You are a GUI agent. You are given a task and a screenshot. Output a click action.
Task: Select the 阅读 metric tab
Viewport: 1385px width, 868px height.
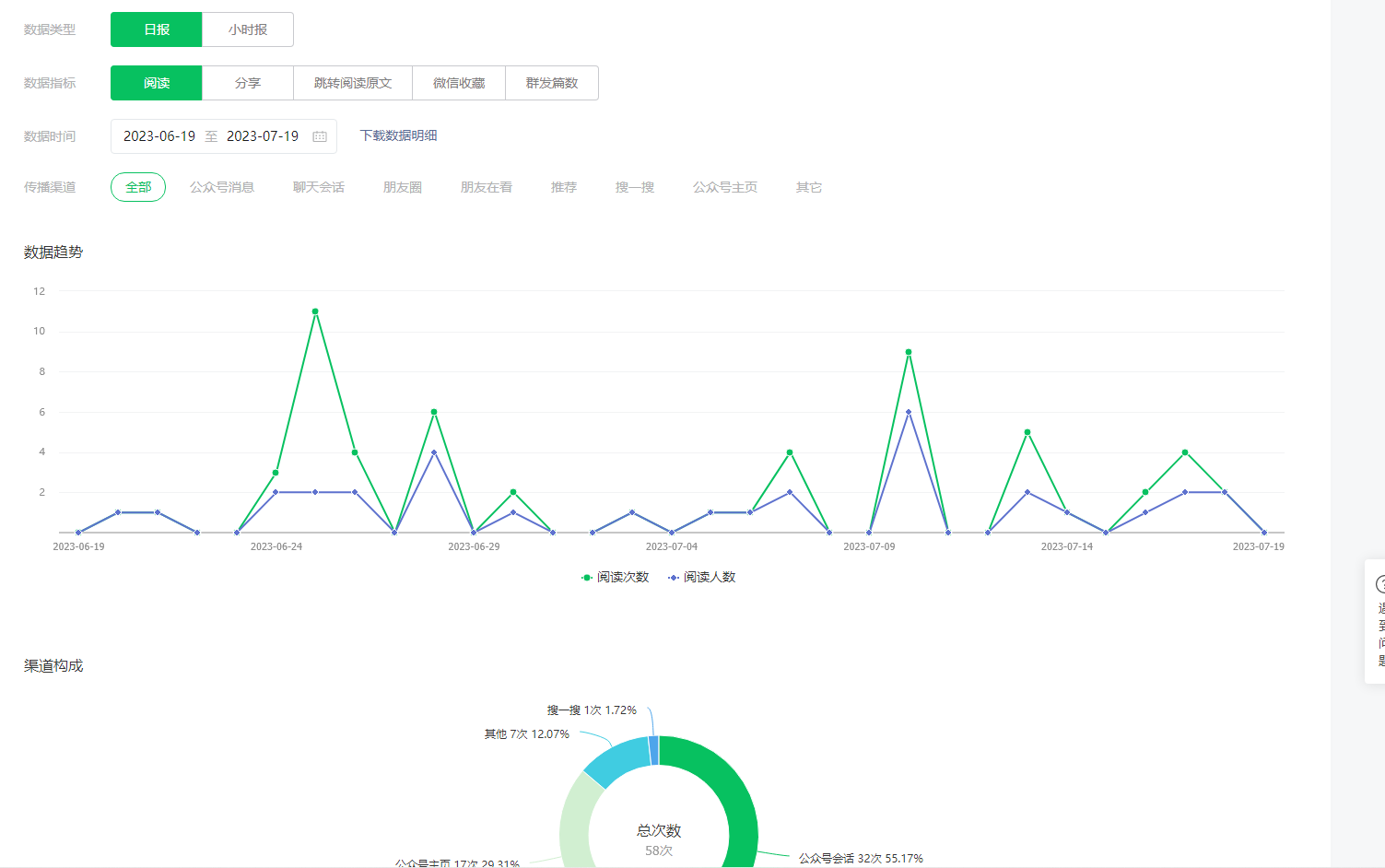pos(157,83)
